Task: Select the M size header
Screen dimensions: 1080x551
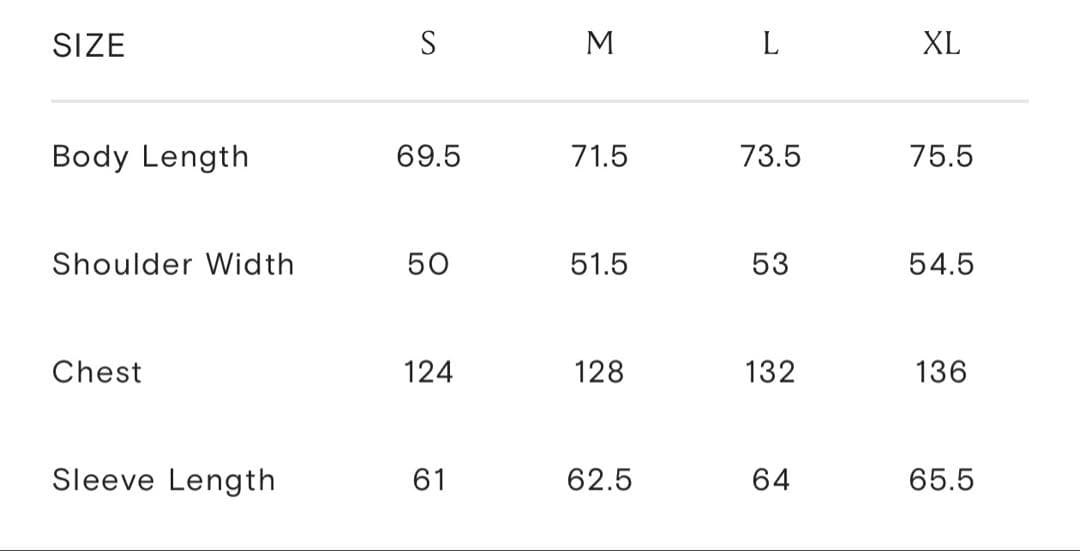Action: point(599,43)
